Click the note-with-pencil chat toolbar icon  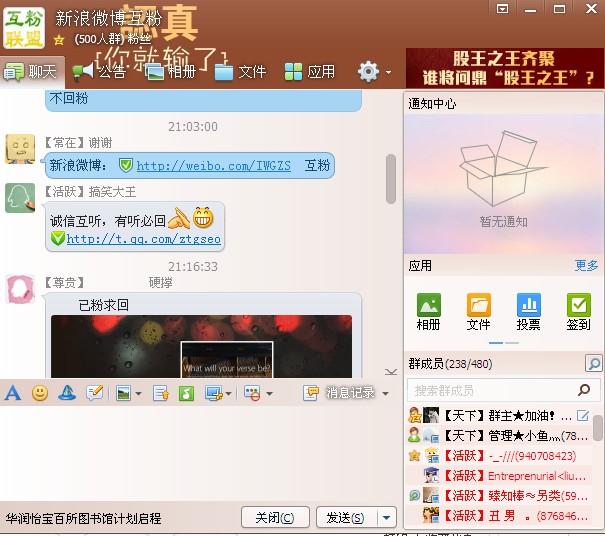tap(95, 393)
